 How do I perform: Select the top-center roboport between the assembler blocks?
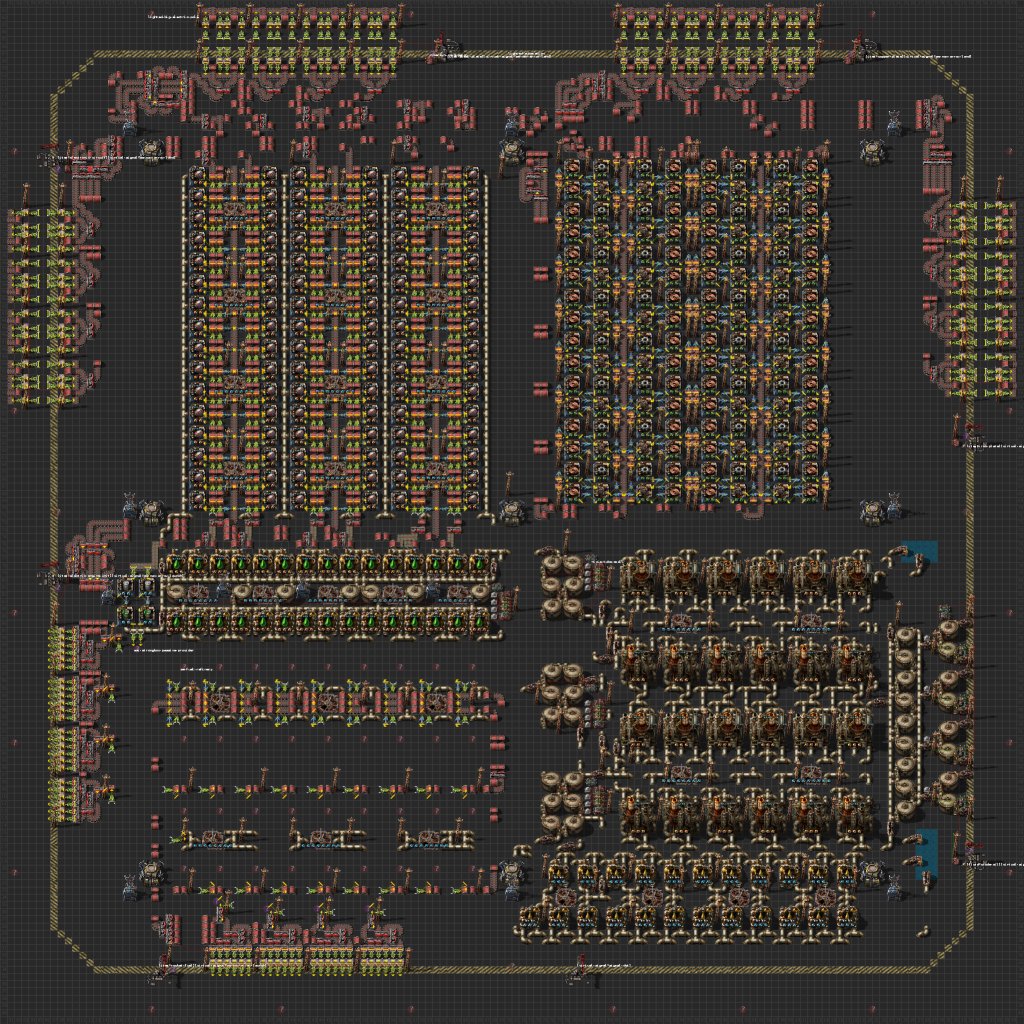pos(512,152)
